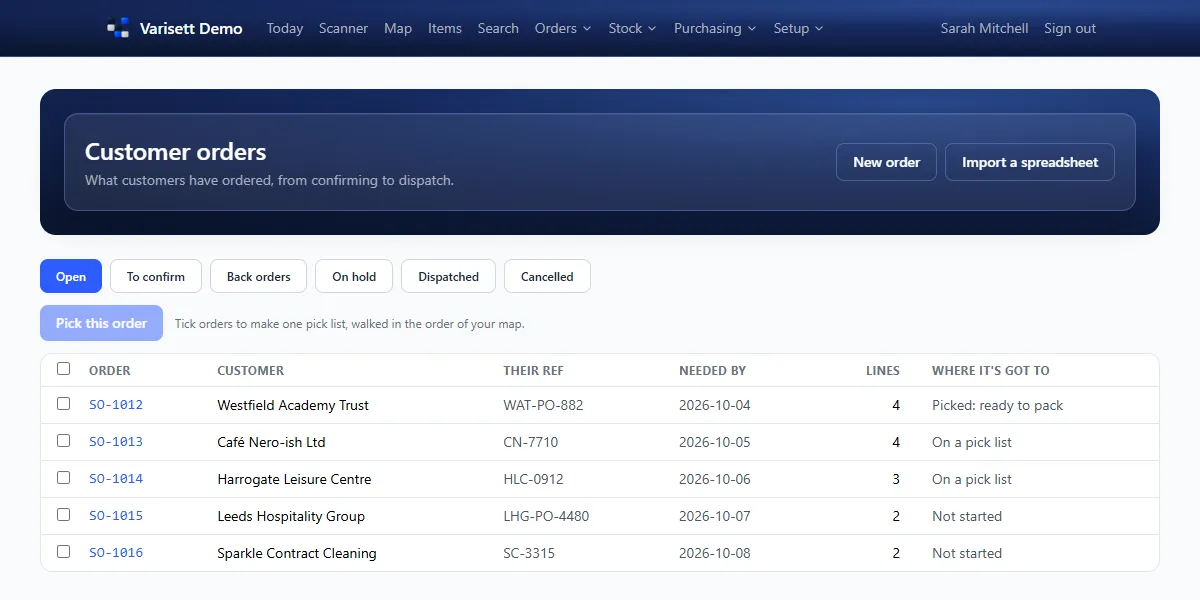
Task: Open order SO-1016 link
Action: [116, 553]
